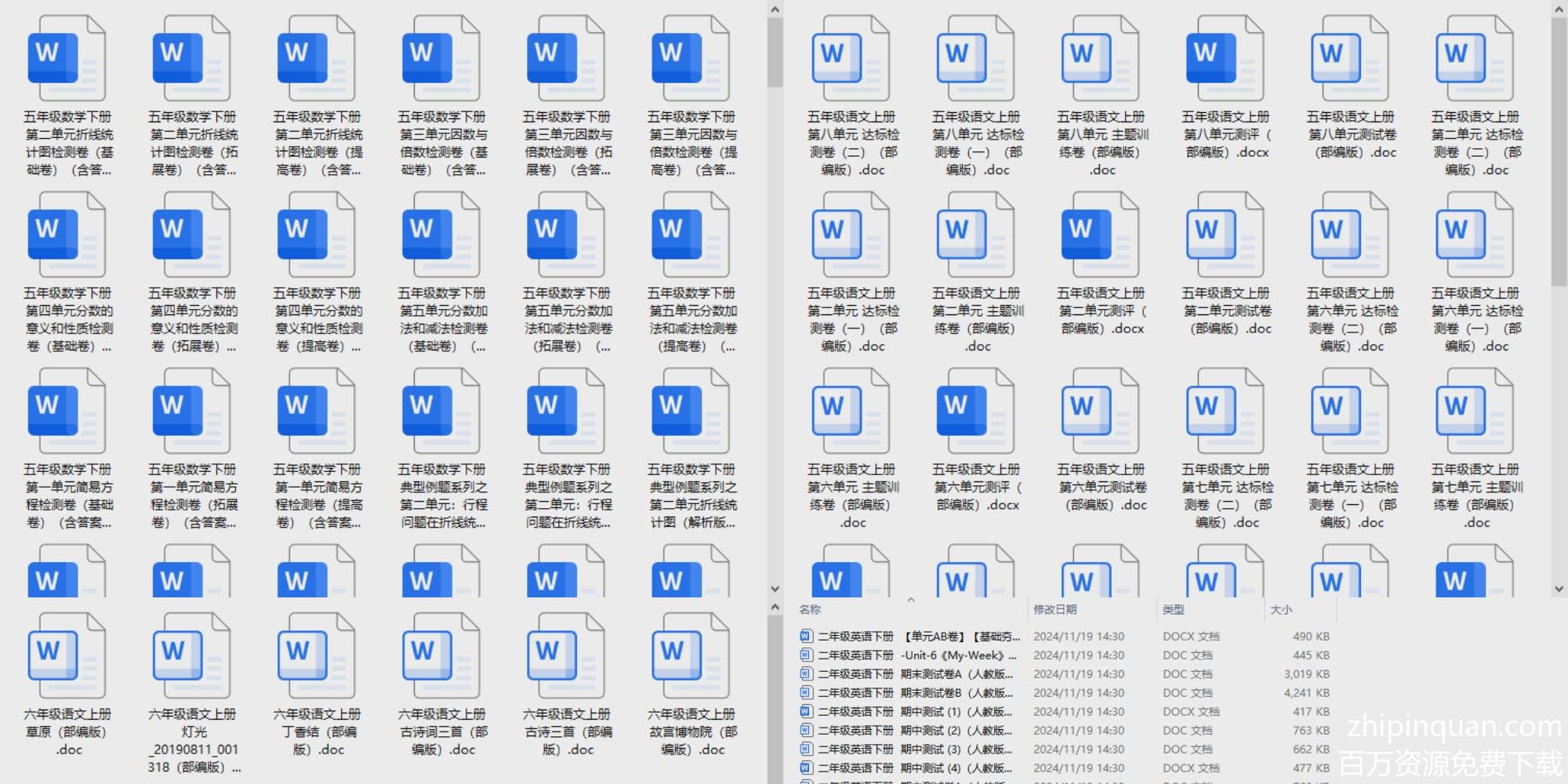Click top-right pane vertical scrollbar thumb

1559,149
